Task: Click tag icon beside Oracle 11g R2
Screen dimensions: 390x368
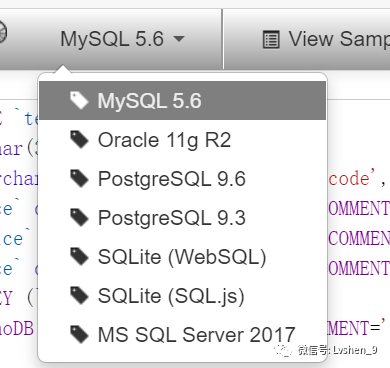Action: point(79,140)
